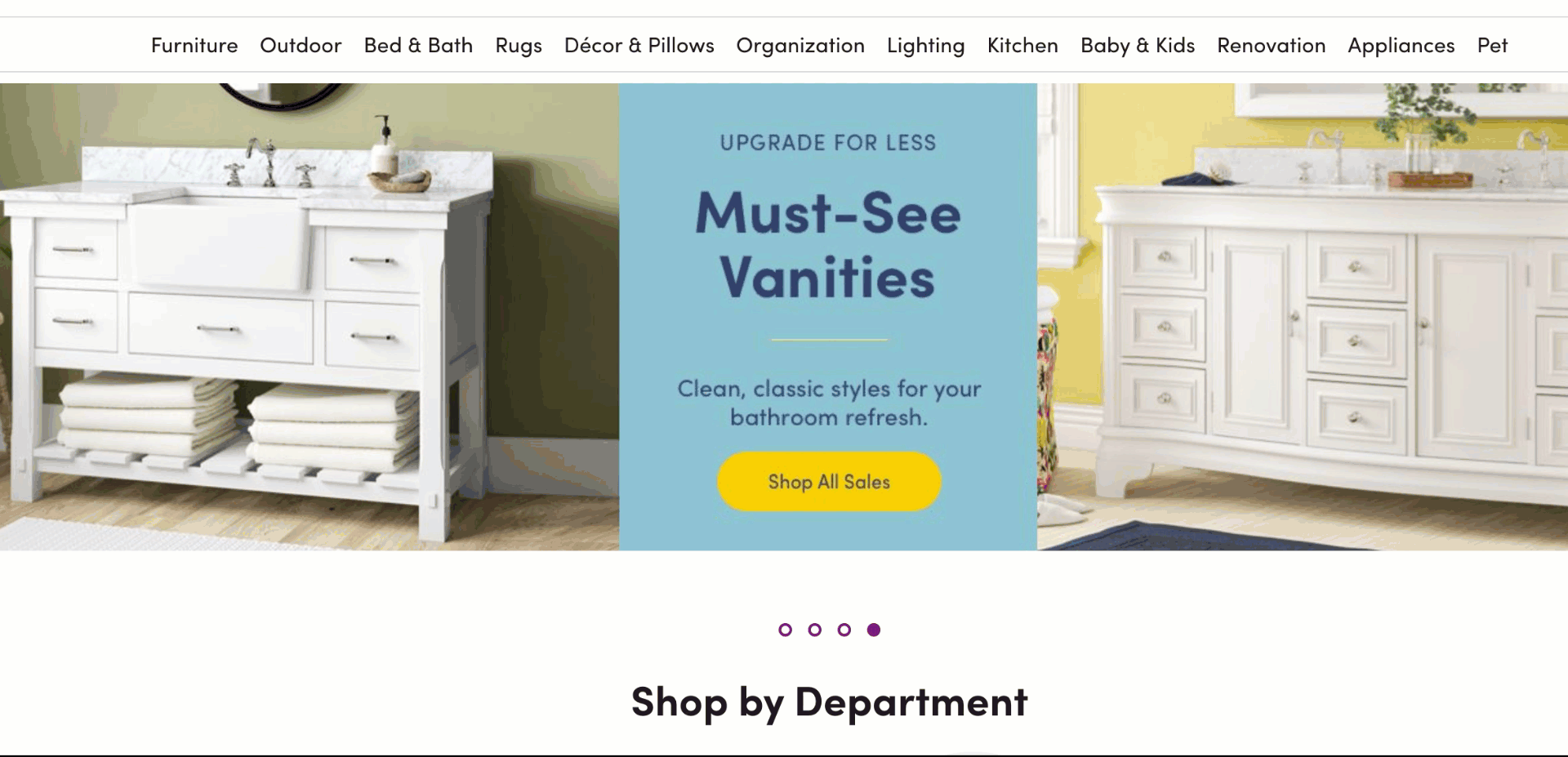Open the Renovation category
Viewport: 1568px width, 757px height.
1271,46
